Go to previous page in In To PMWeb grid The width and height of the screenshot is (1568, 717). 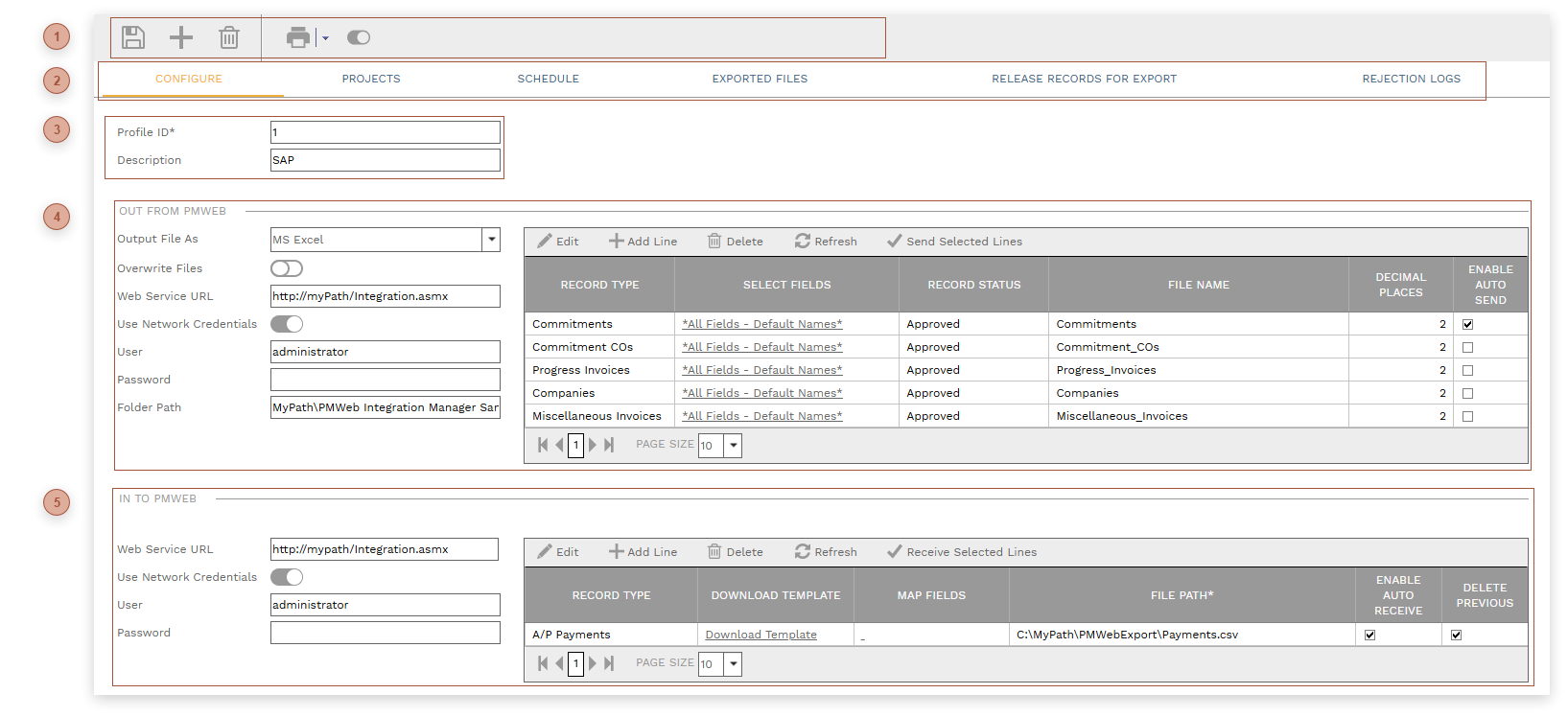[x=559, y=663]
